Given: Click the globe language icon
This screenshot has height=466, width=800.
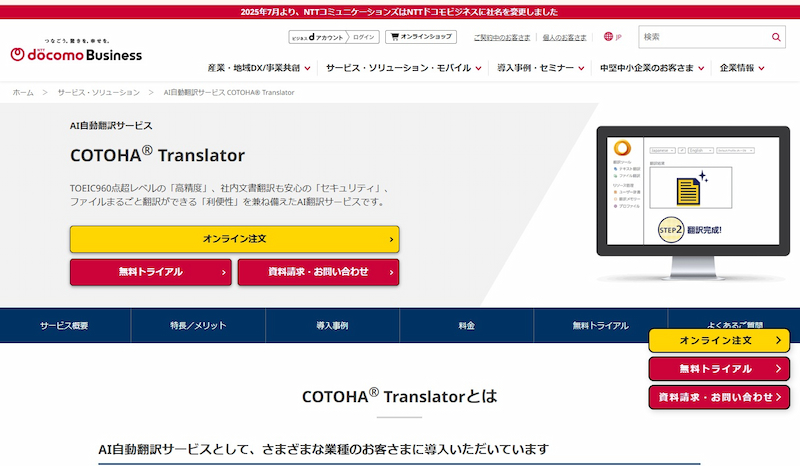Looking at the screenshot, I should (x=608, y=37).
